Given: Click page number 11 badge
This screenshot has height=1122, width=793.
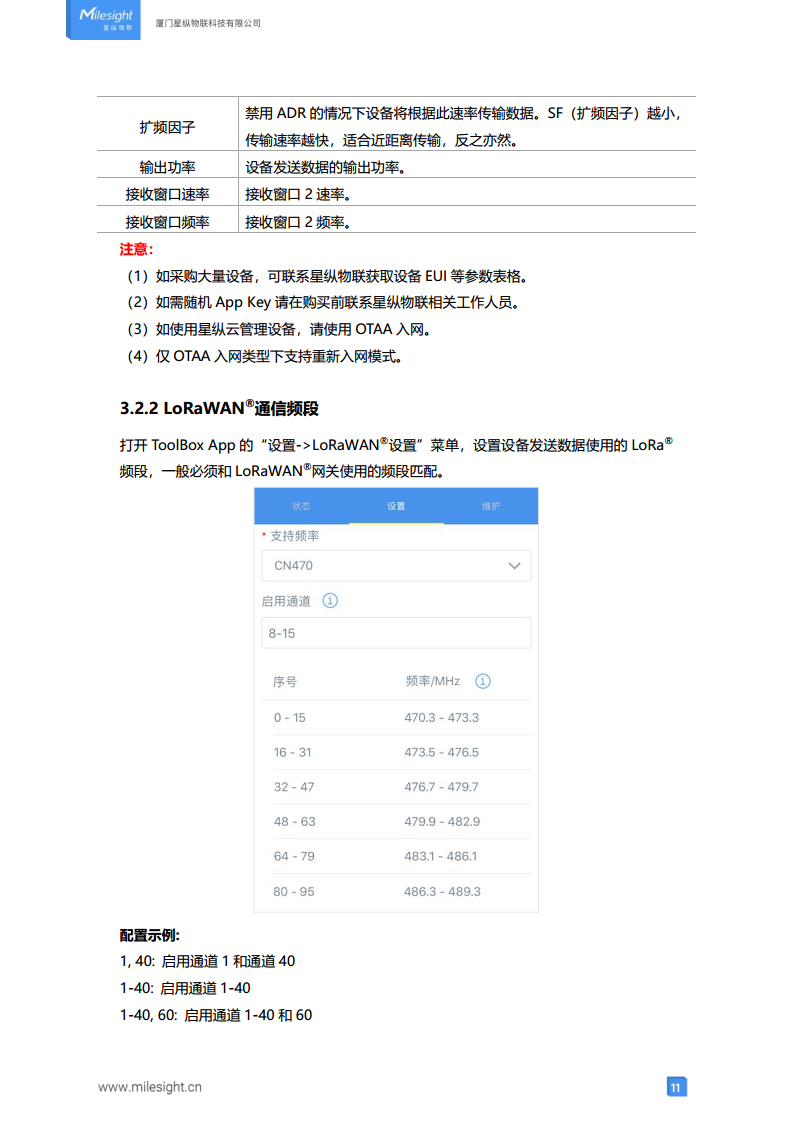Looking at the screenshot, I should click(x=676, y=1087).
